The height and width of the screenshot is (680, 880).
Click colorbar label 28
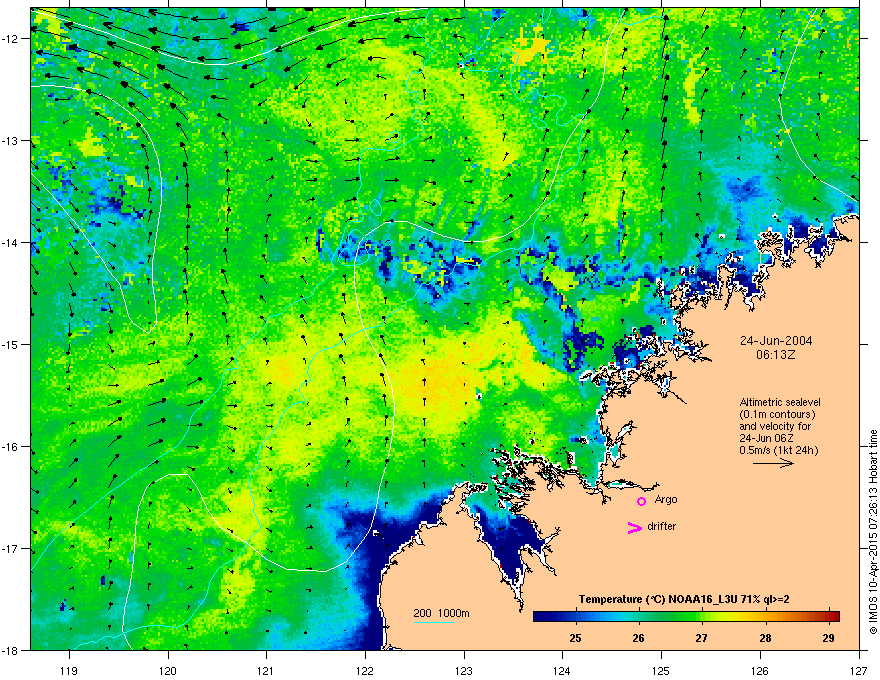765,638
